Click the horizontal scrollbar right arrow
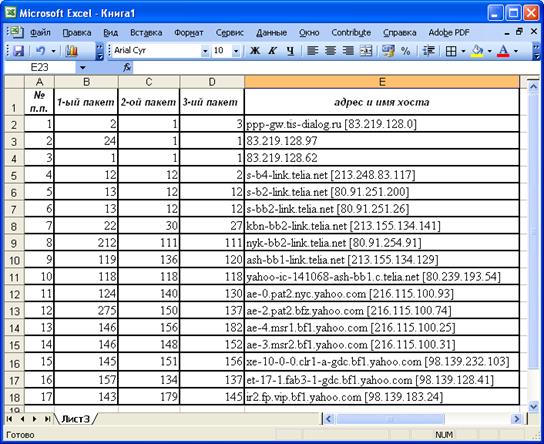The width and height of the screenshot is (544, 444). pyautogui.click(x=517, y=419)
